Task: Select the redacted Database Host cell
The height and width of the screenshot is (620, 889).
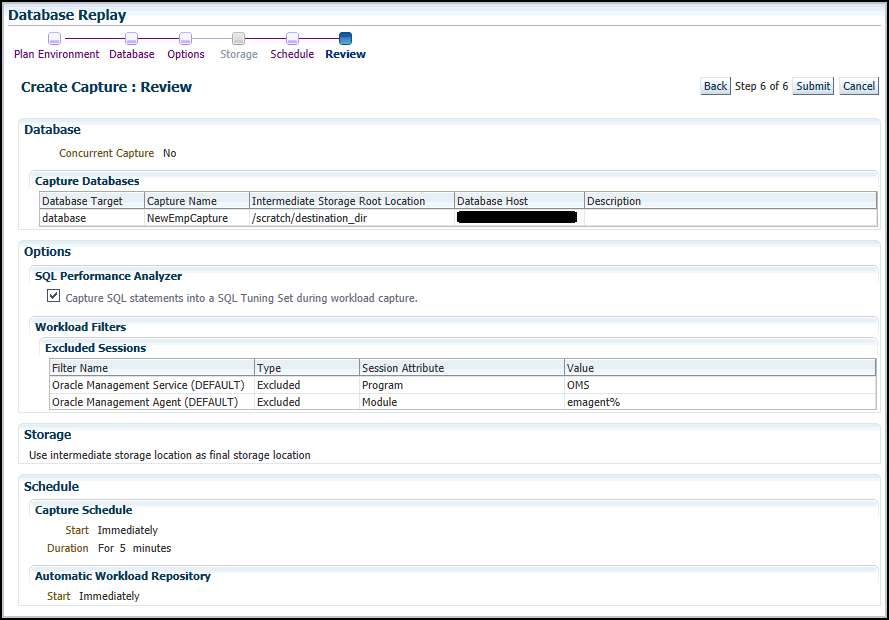Action: (517, 217)
